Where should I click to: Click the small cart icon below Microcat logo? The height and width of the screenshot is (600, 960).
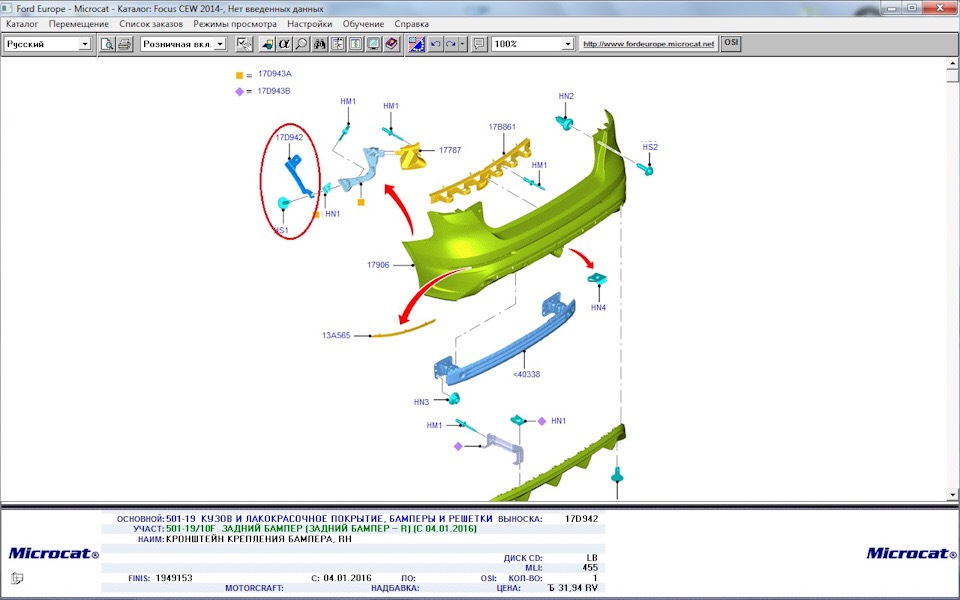[17, 578]
